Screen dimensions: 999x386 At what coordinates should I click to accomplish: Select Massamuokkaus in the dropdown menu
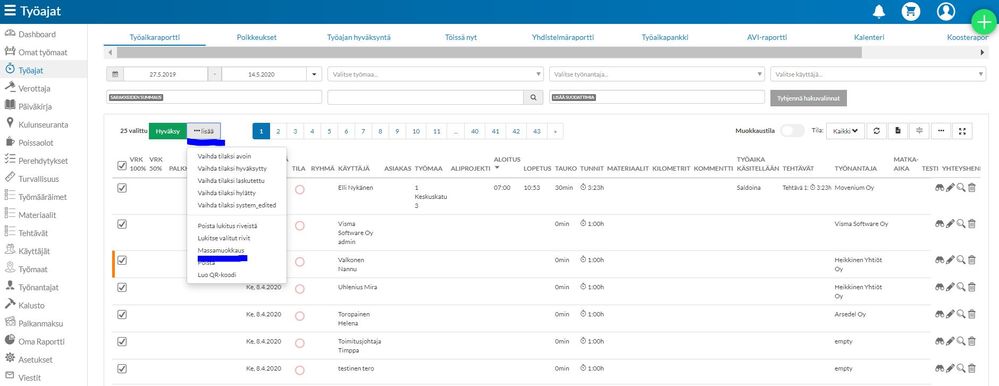[x=221, y=250]
